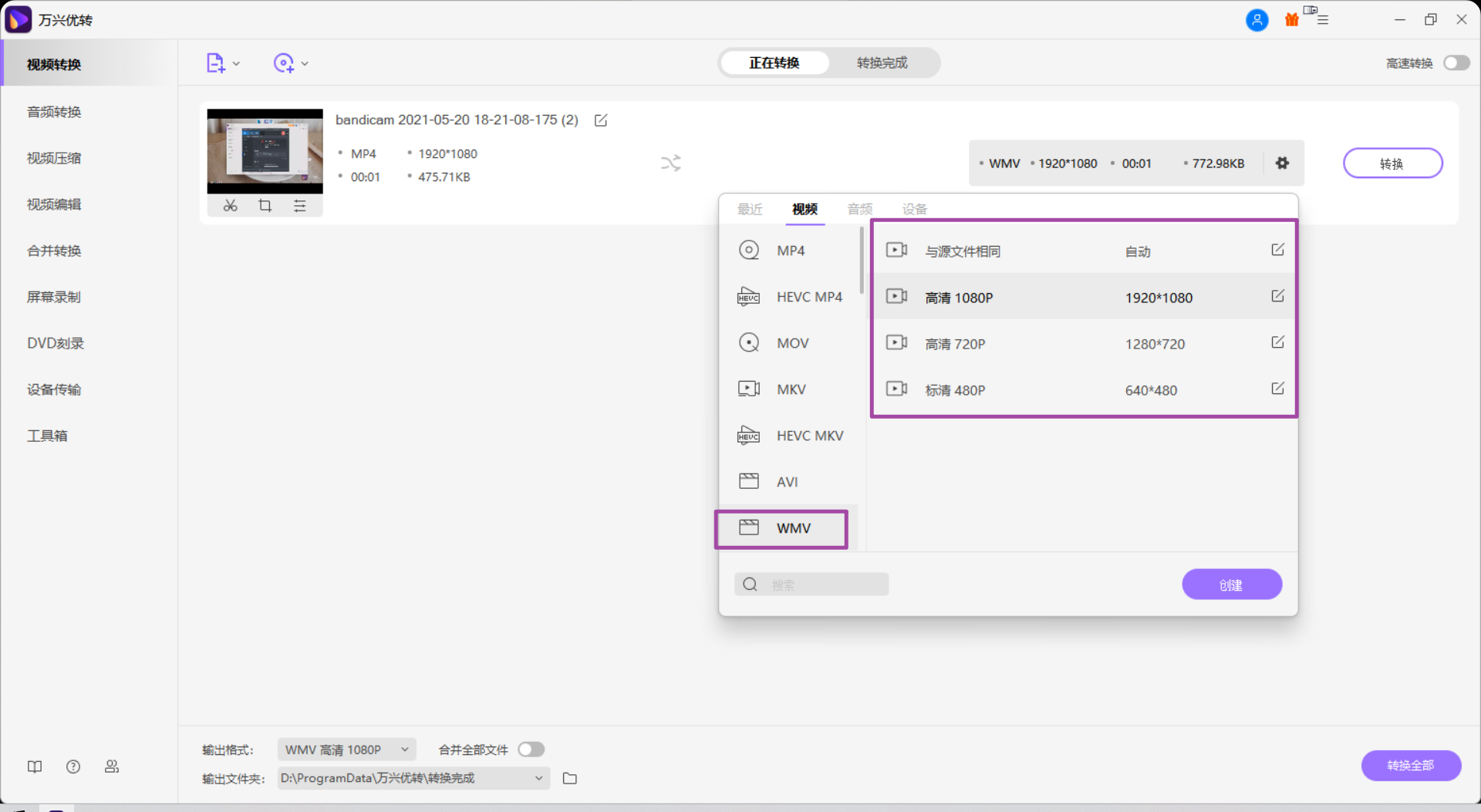Click the 转换全部 button
This screenshot has width=1481, height=812.
[1410, 765]
